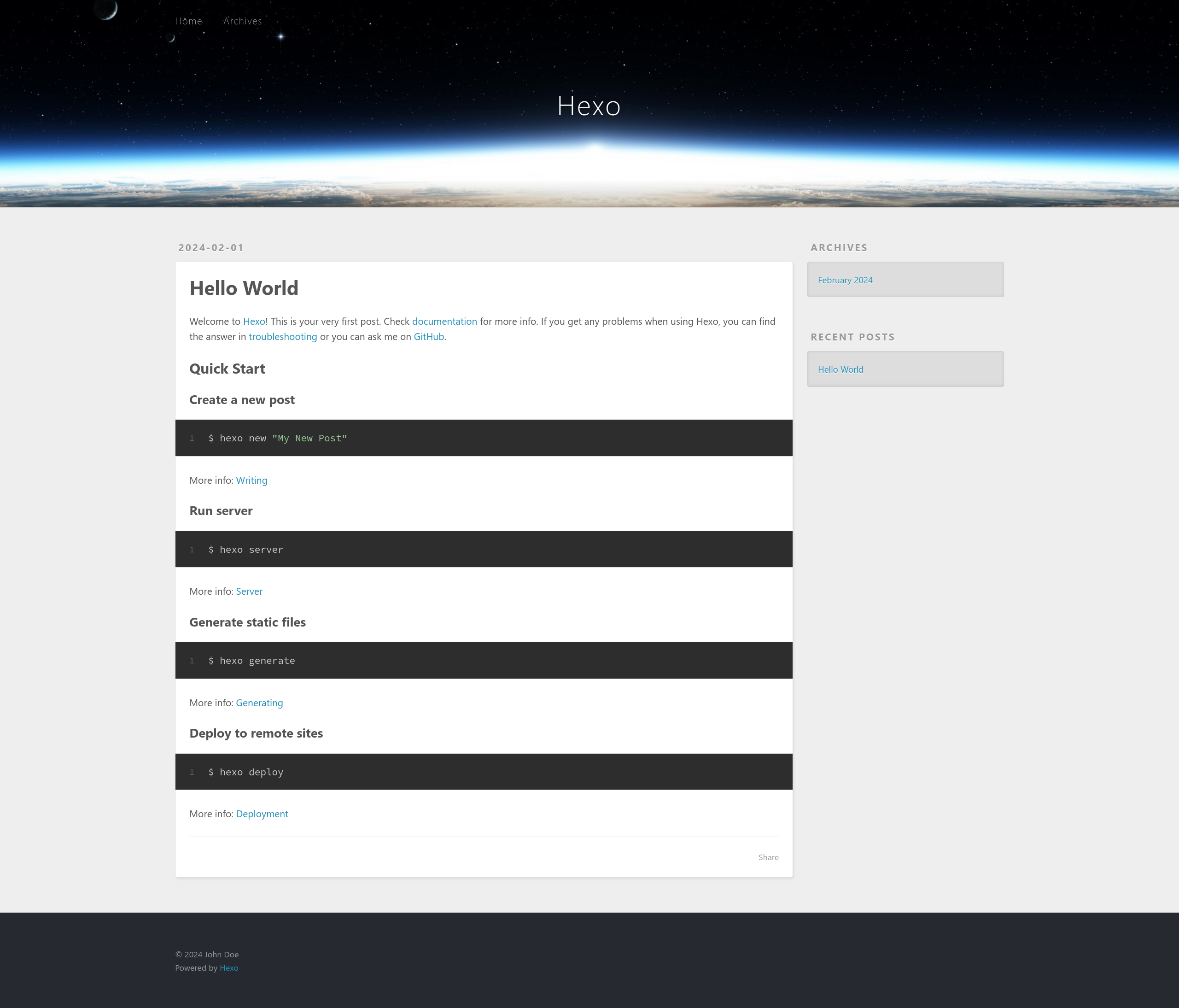
Task: Follow the Hexo link in welcome text
Action: pos(254,322)
